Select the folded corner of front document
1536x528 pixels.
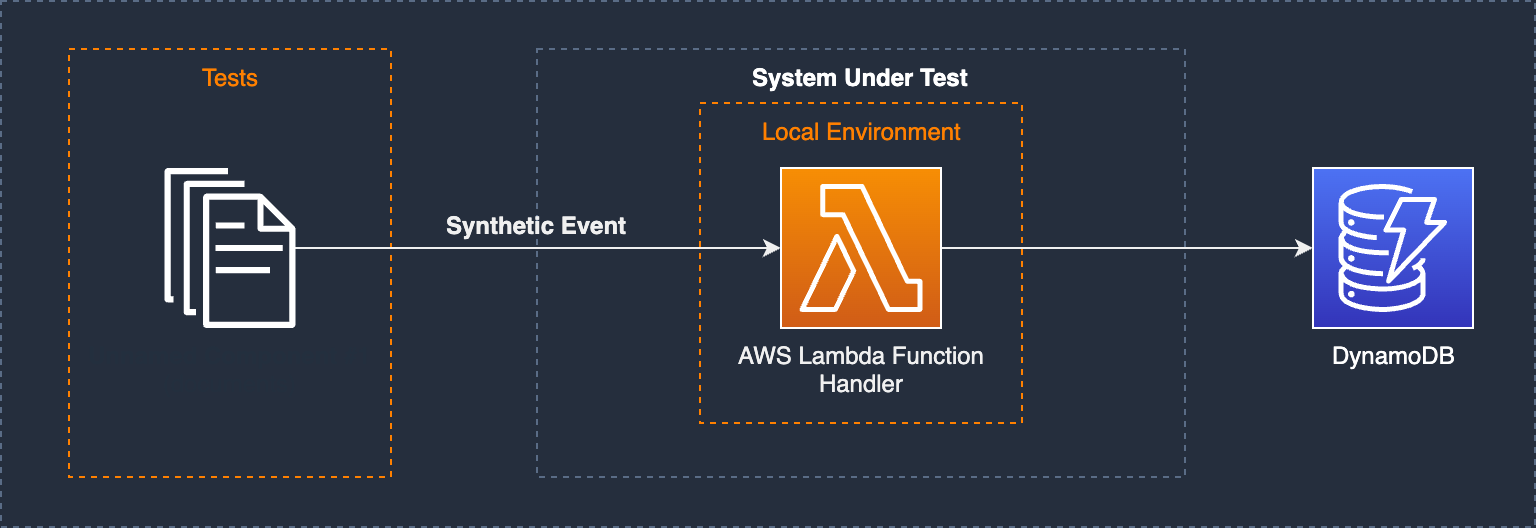(277, 212)
